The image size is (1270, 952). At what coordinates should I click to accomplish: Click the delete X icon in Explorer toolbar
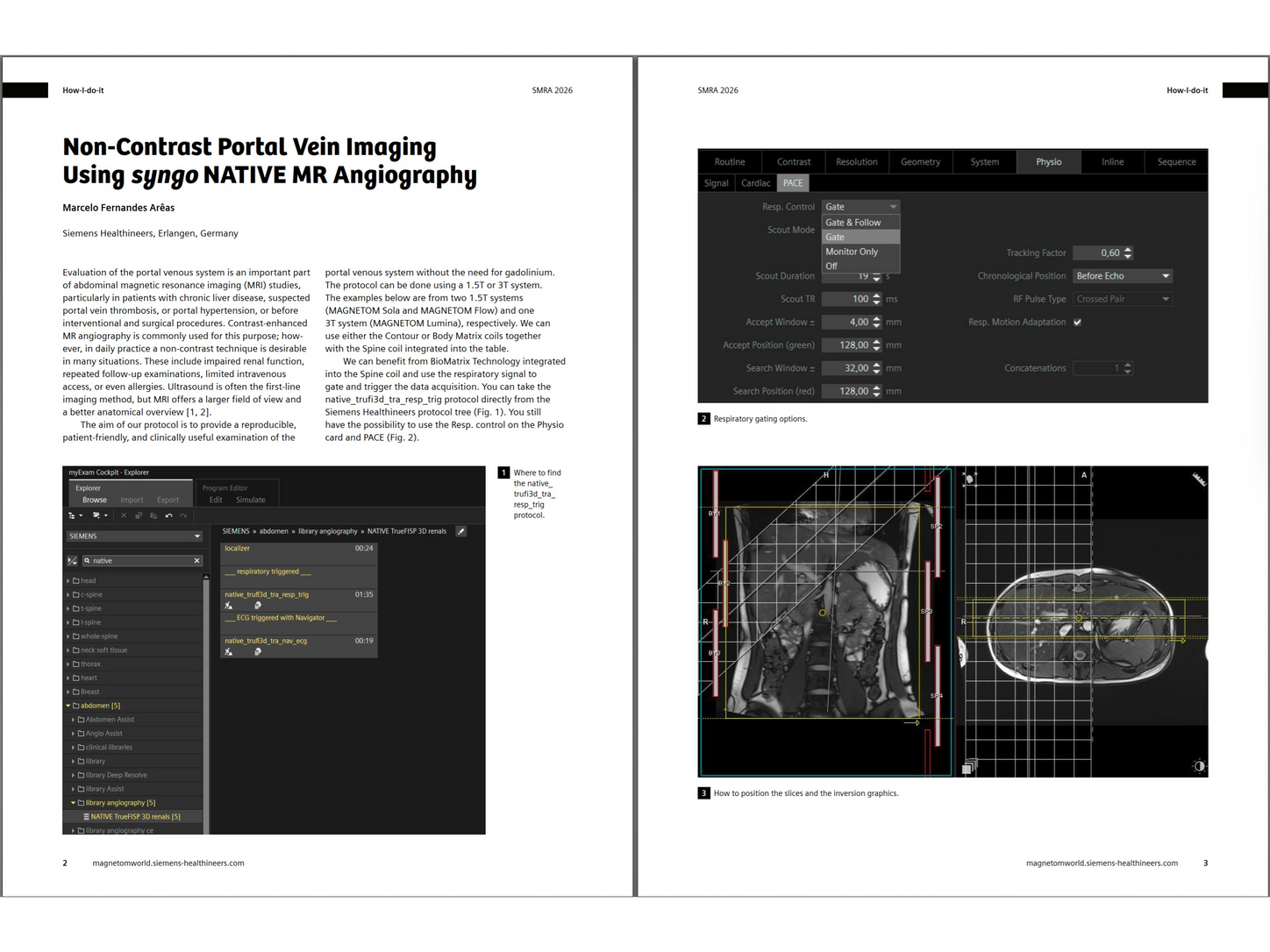tap(124, 515)
